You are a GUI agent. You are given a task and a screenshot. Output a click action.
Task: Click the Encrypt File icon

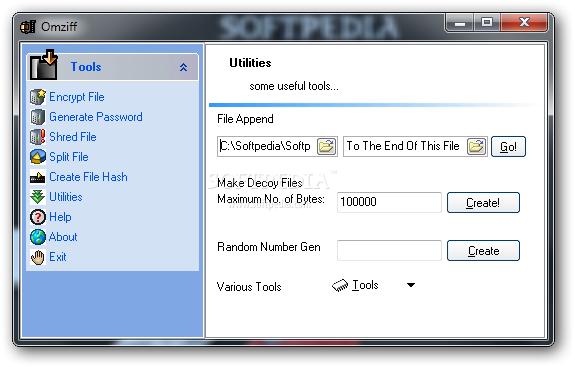coord(38,97)
